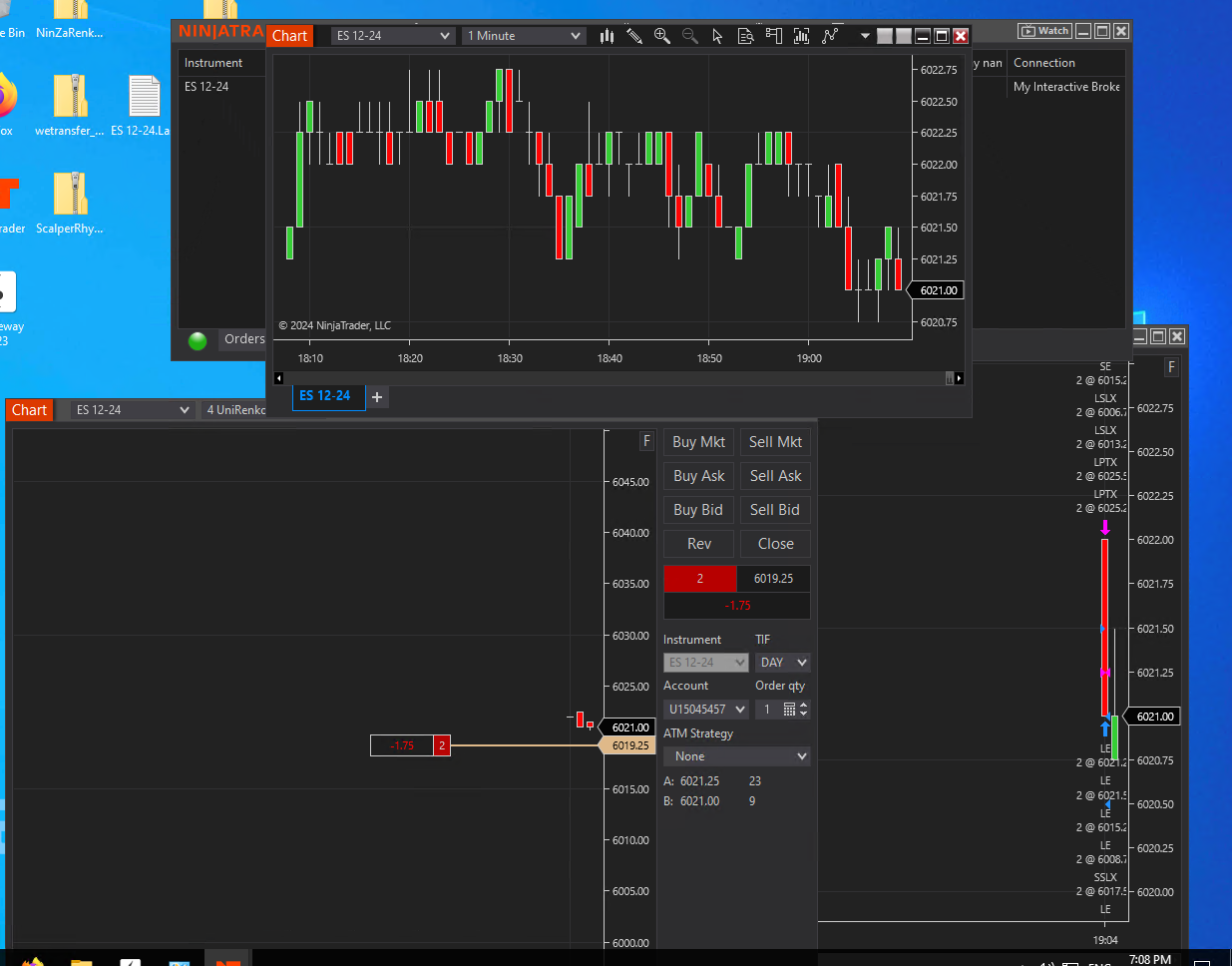
Task: Open bar type candlestick icon in 1 Minute chart
Action: point(607,36)
